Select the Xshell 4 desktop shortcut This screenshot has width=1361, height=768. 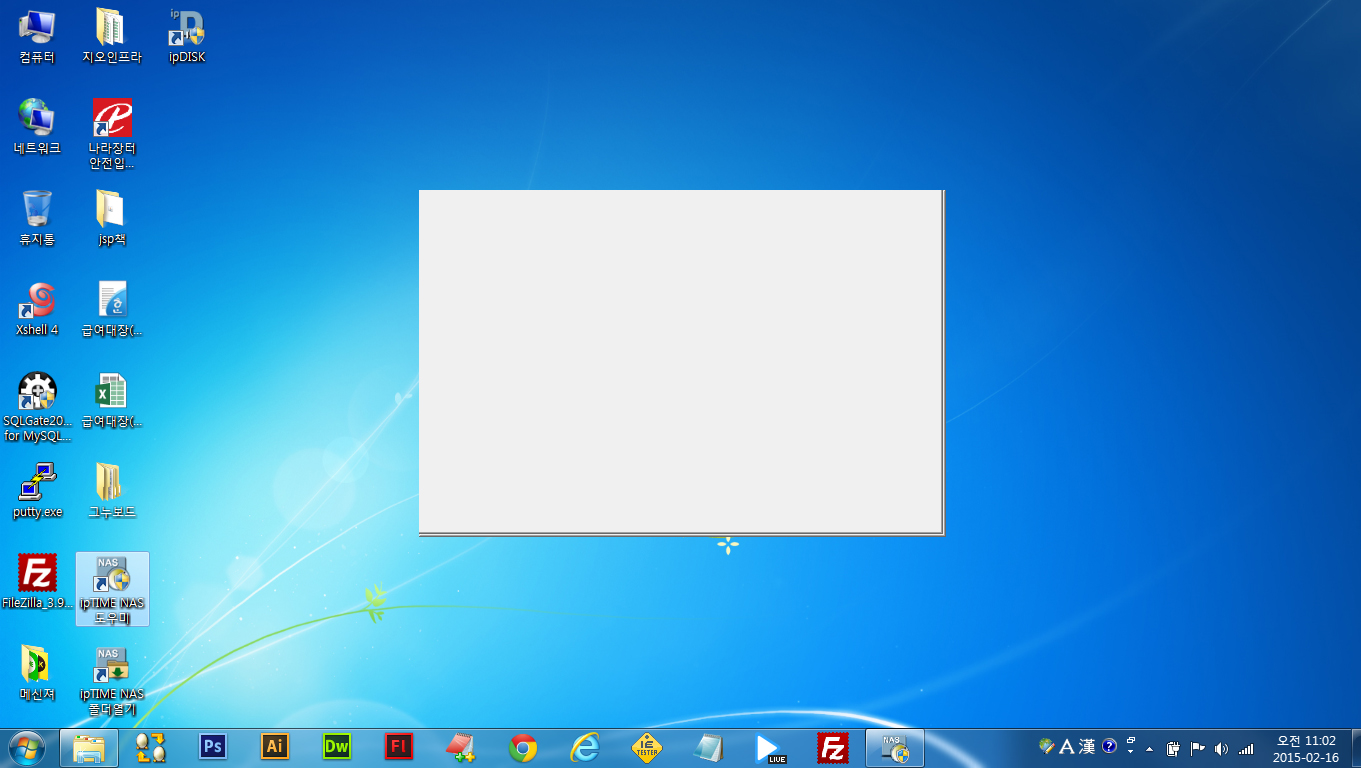(x=37, y=308)
